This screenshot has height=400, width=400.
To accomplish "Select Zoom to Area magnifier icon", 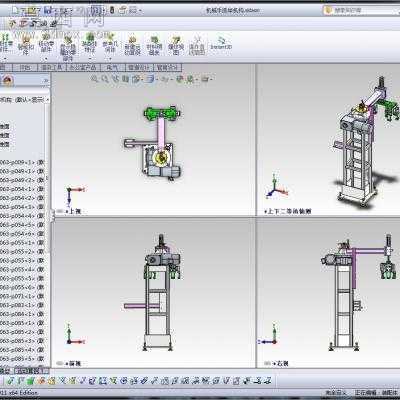I will (105, 79).
